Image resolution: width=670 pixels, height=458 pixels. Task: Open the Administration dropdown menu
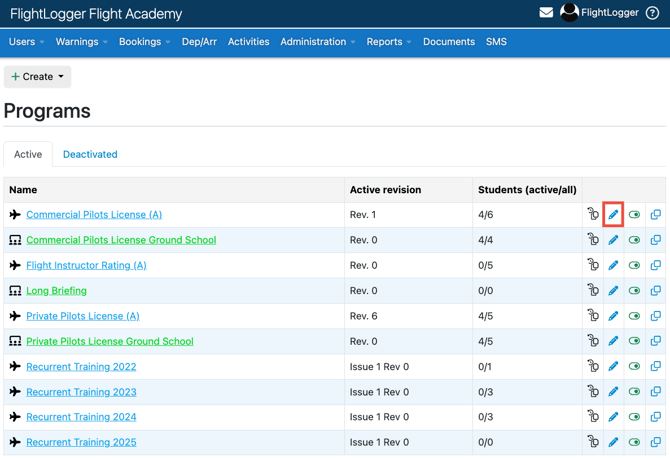tap(317, 42)
